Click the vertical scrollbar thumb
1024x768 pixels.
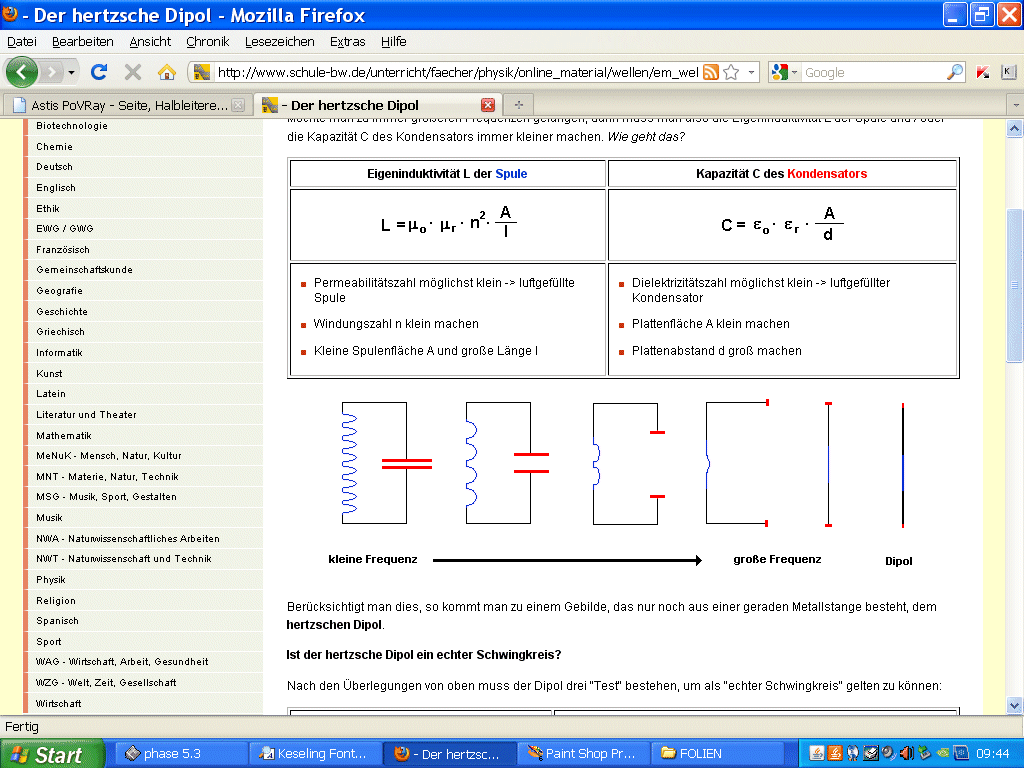[1014, 285]
